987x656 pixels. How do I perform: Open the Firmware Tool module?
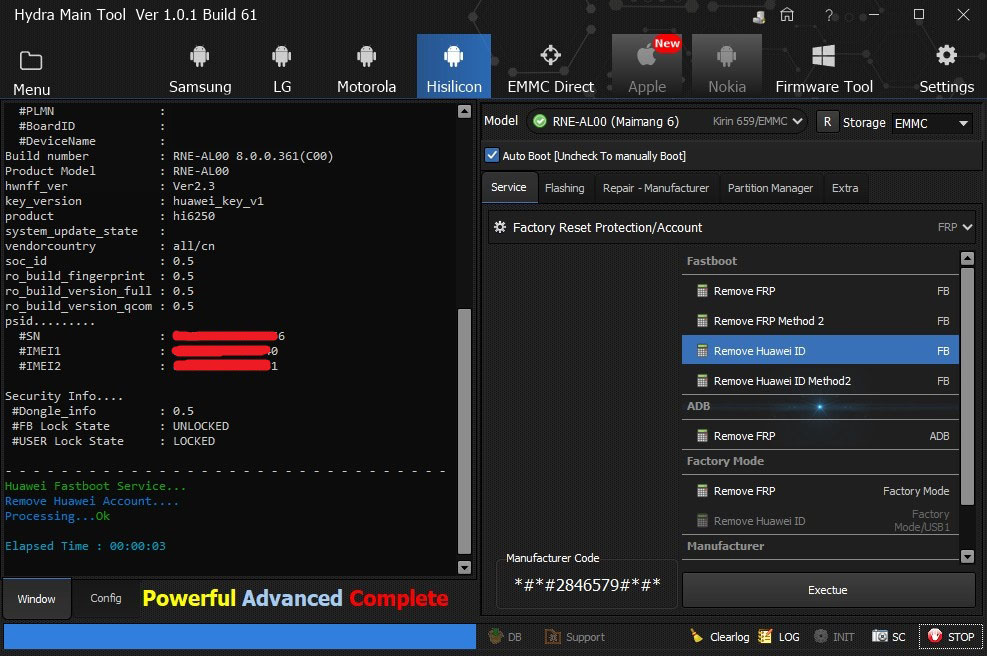pos(824,57)
